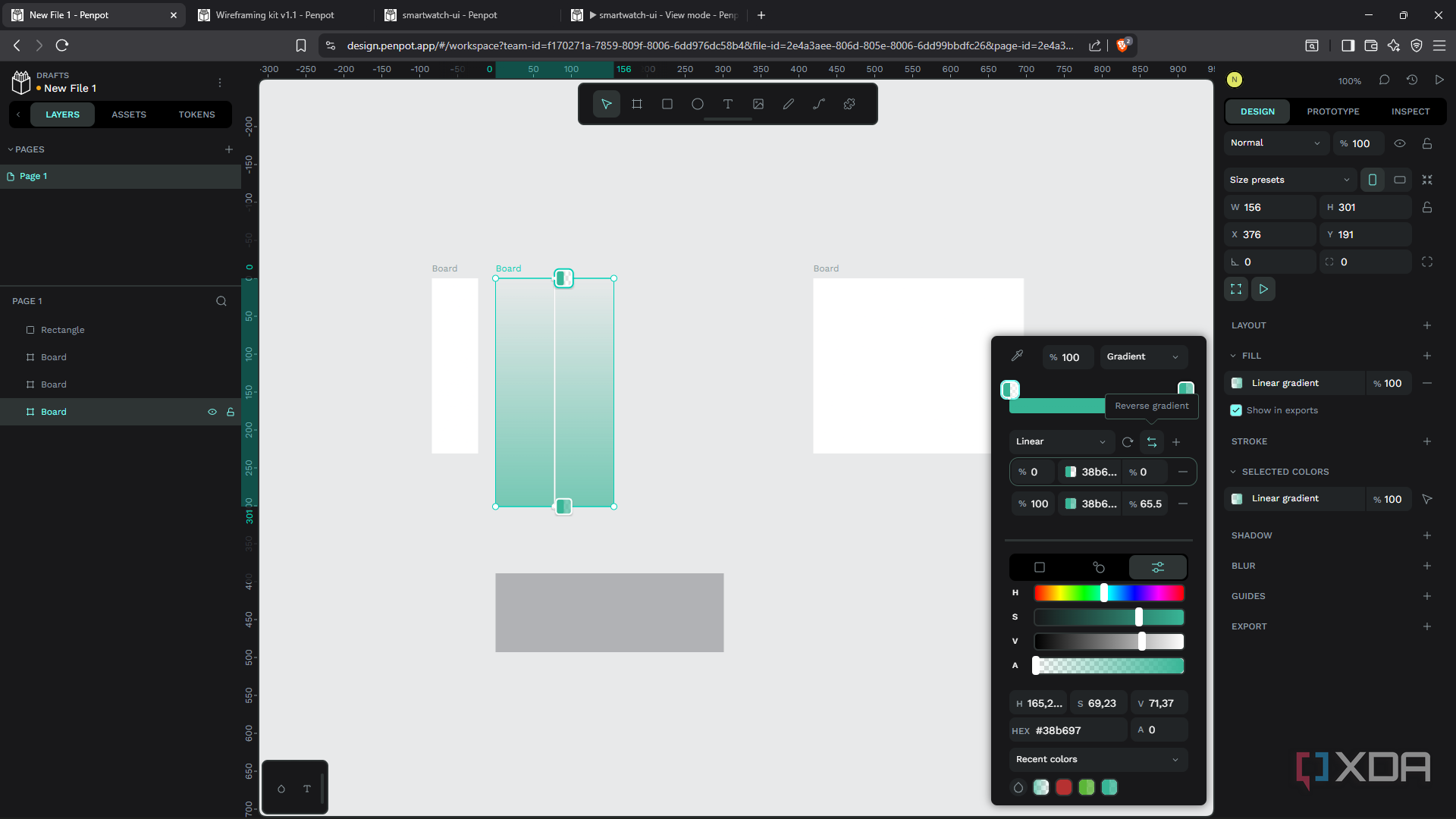Switch to the Inspect tab

click(1410, 111)
